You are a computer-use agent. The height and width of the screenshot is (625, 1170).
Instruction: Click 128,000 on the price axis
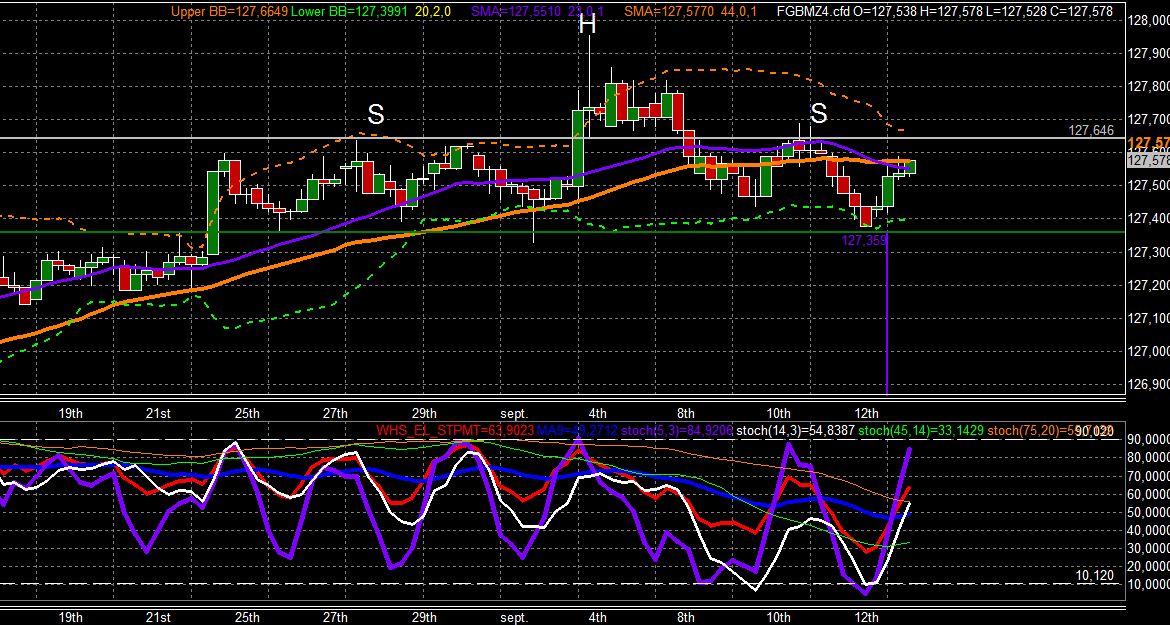click(x=1148, y=20)
